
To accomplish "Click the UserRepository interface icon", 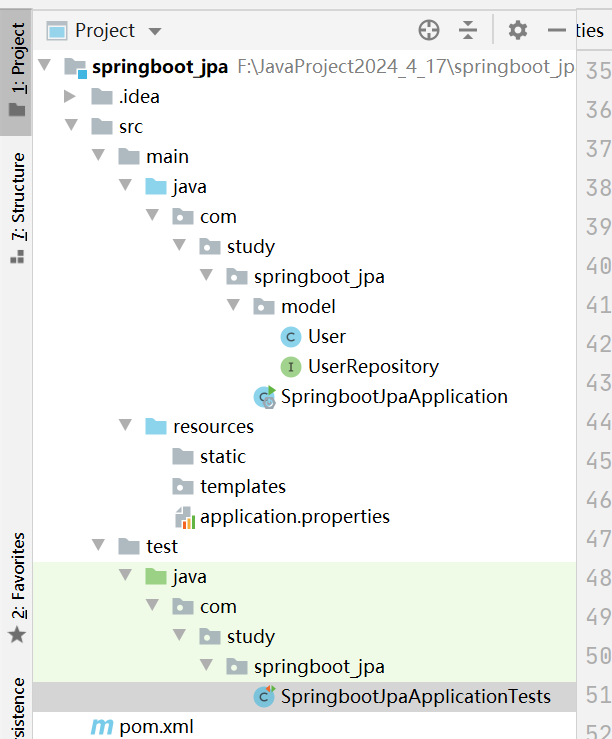I will (291, 367).
